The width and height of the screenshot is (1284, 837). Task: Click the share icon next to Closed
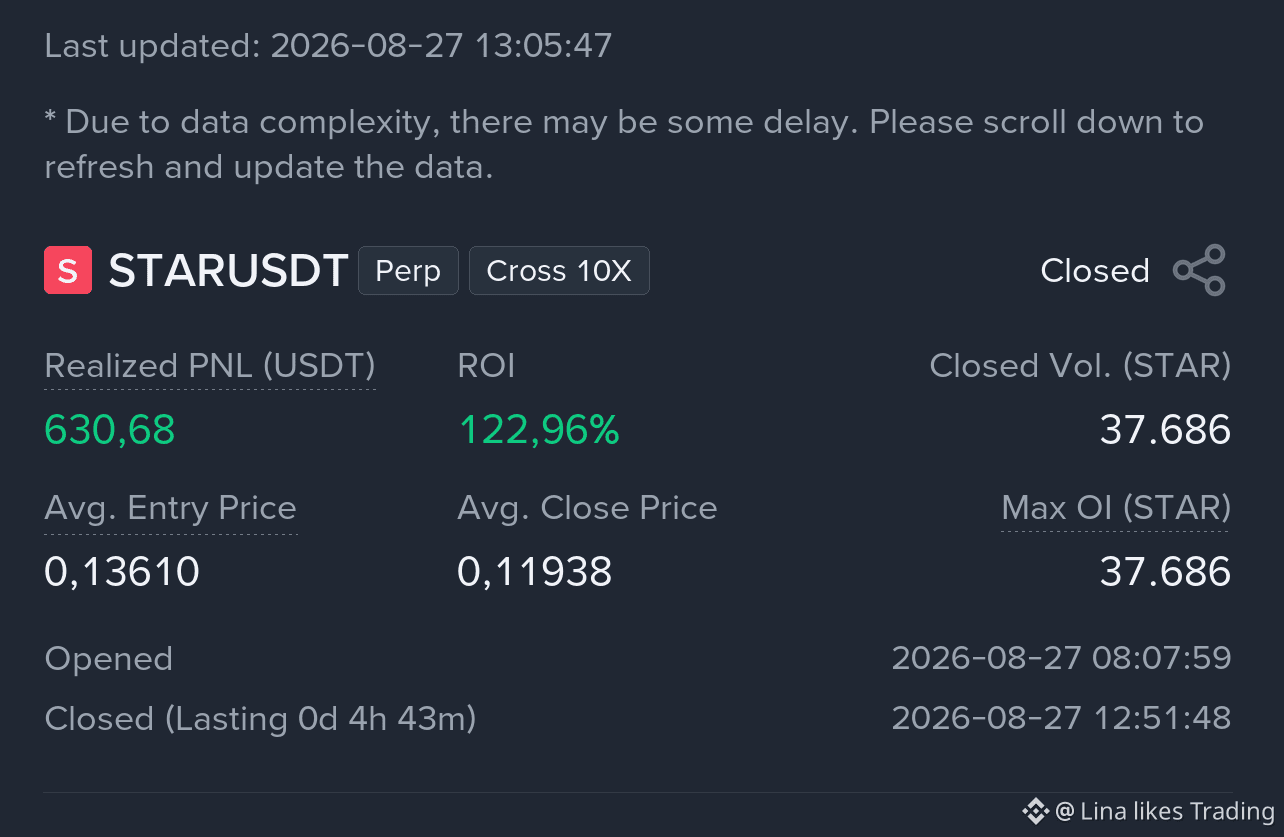(1199, 270)
